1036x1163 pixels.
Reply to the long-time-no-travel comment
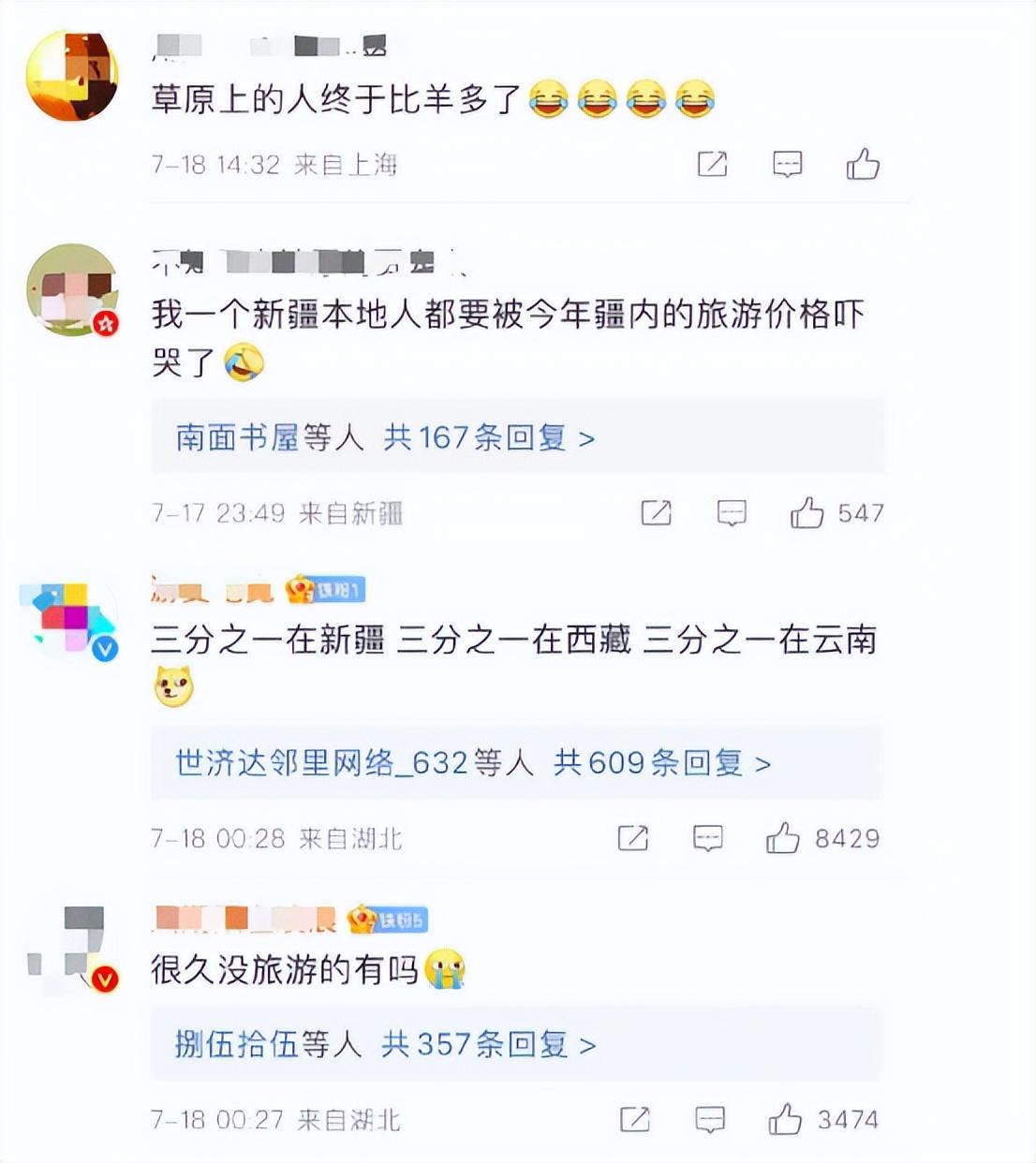point(710,1119)
